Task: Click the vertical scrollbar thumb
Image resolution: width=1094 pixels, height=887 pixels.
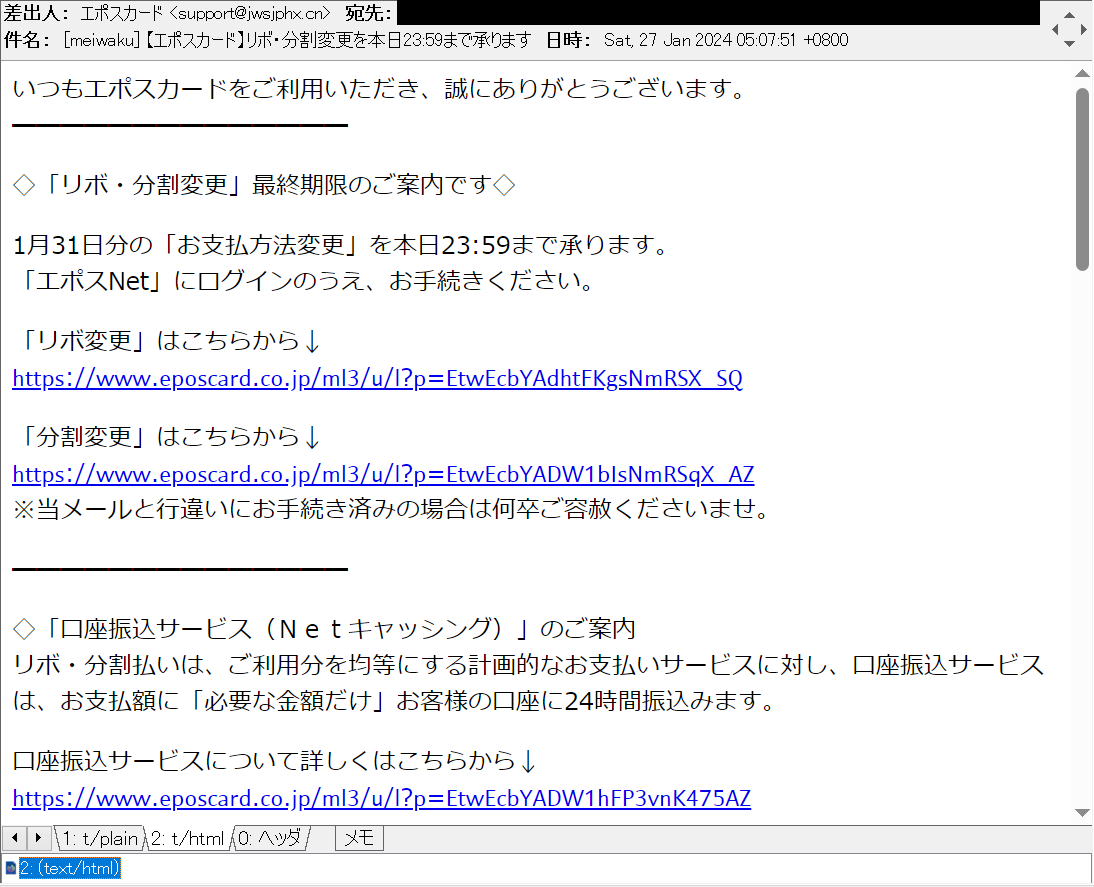Action: click(1082, 179)
